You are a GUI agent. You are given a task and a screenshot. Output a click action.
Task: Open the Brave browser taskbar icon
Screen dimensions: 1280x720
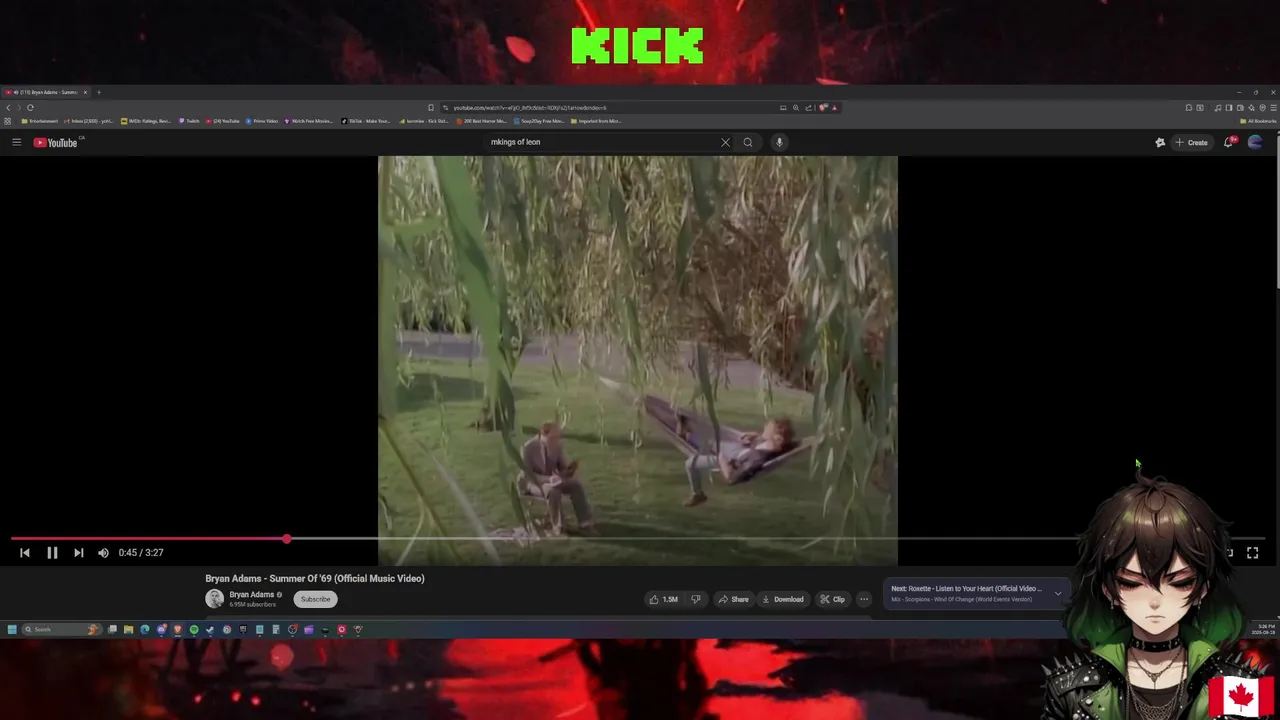[177, 629]
